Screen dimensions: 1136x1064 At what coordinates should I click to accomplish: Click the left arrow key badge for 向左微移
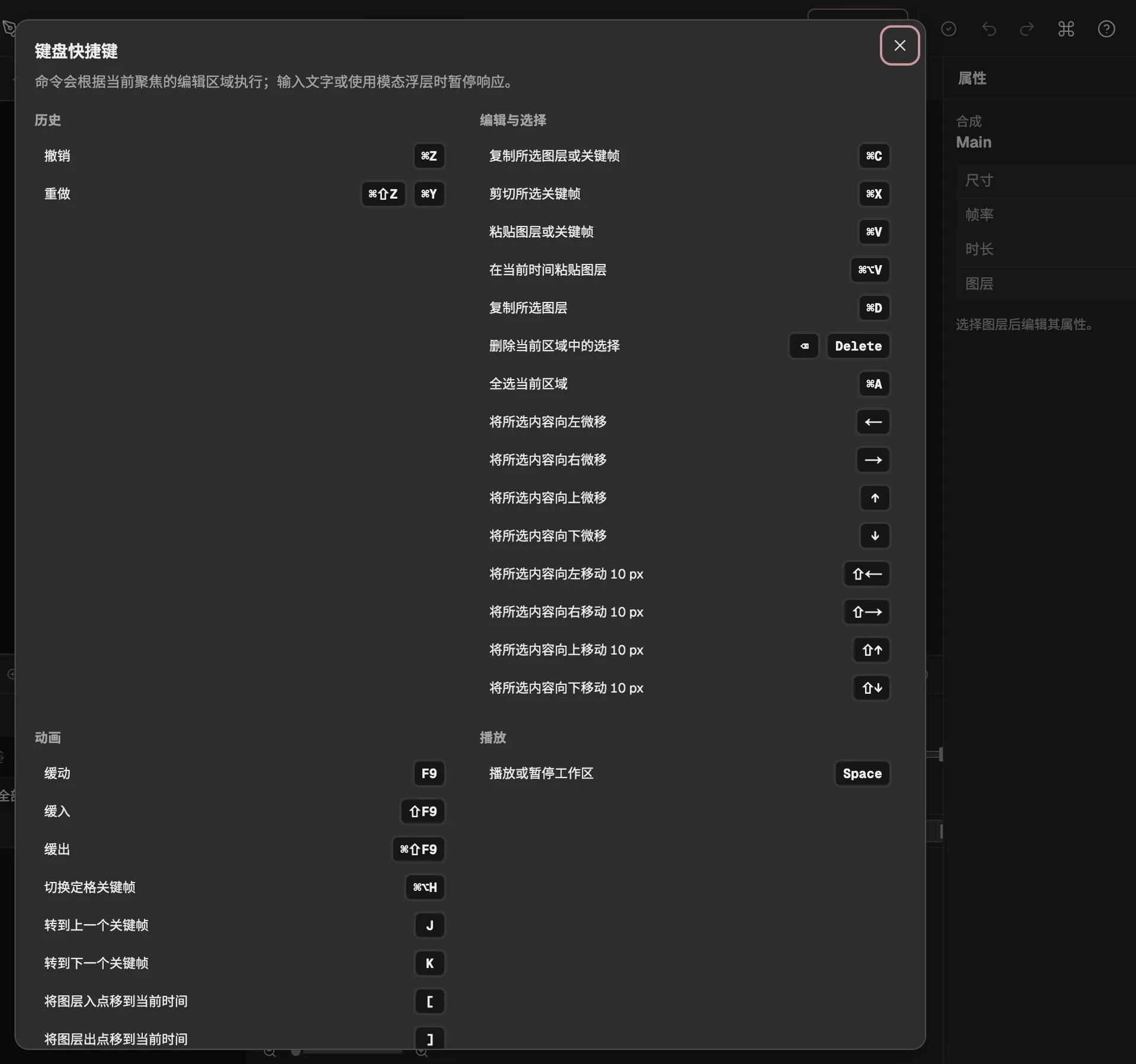pos(873,422)
